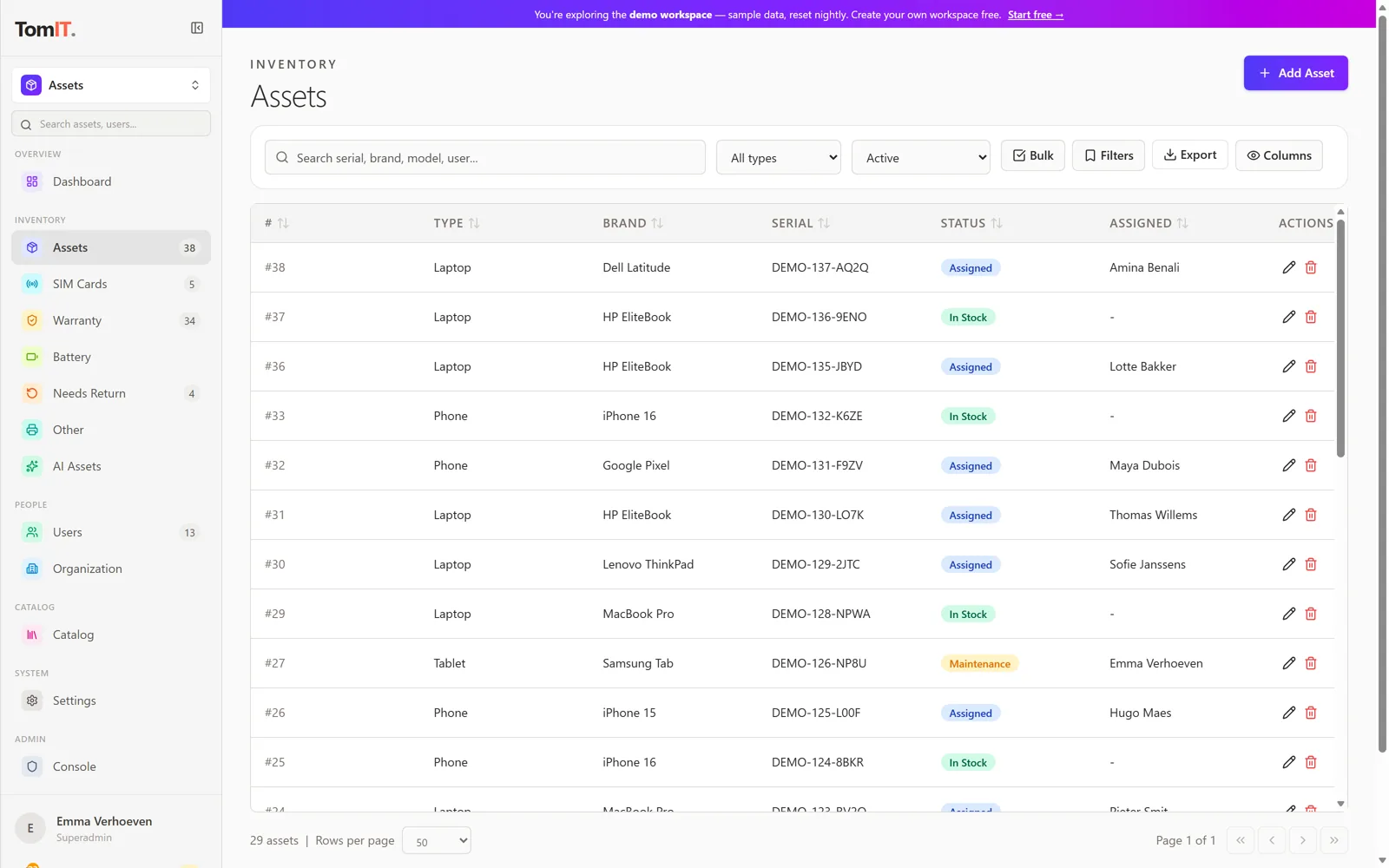1389x868 pixels.
Task: Click serial DEMO-131-F9ZV
Action: [x=817, y=465]
